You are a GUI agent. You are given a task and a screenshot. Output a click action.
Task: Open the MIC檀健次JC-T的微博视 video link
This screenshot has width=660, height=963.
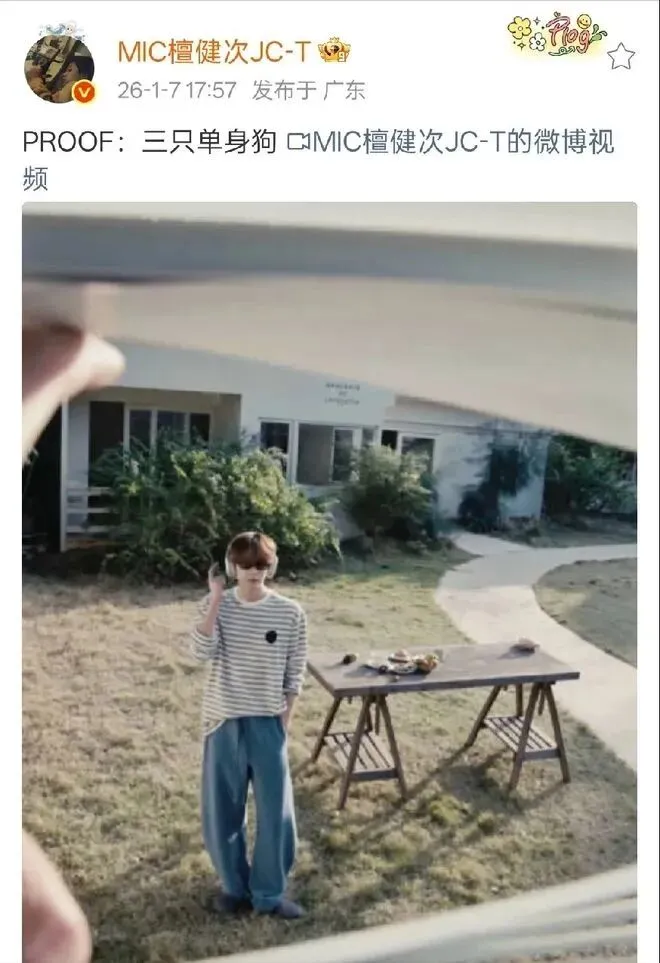tap(463, 142)
